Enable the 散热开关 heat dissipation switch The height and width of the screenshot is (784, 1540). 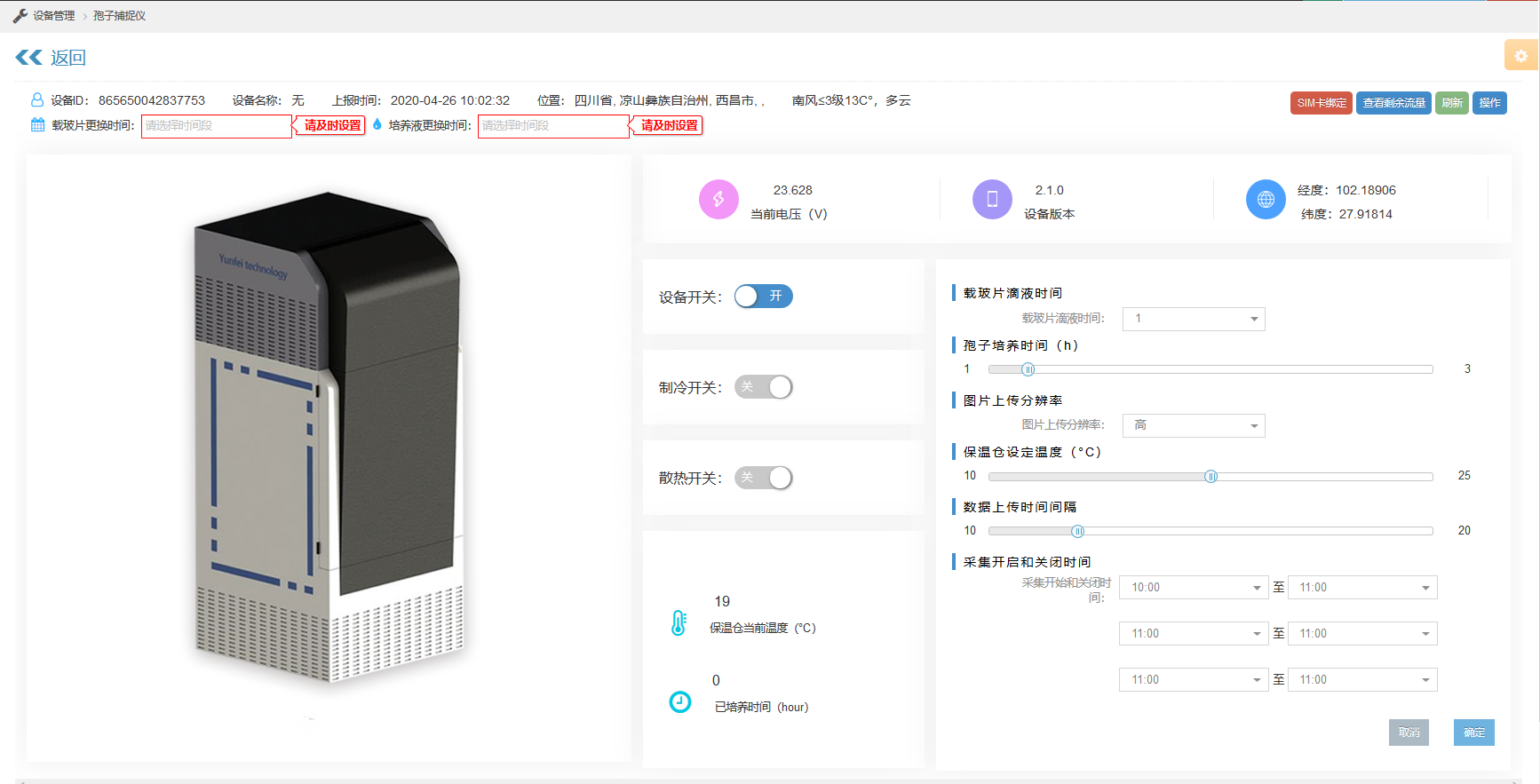pyautogui.click(x=763, y=478)
